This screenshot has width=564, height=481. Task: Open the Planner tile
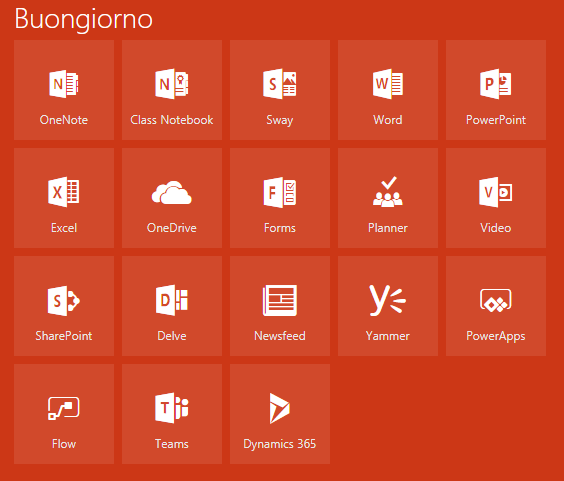pos(388,198)
